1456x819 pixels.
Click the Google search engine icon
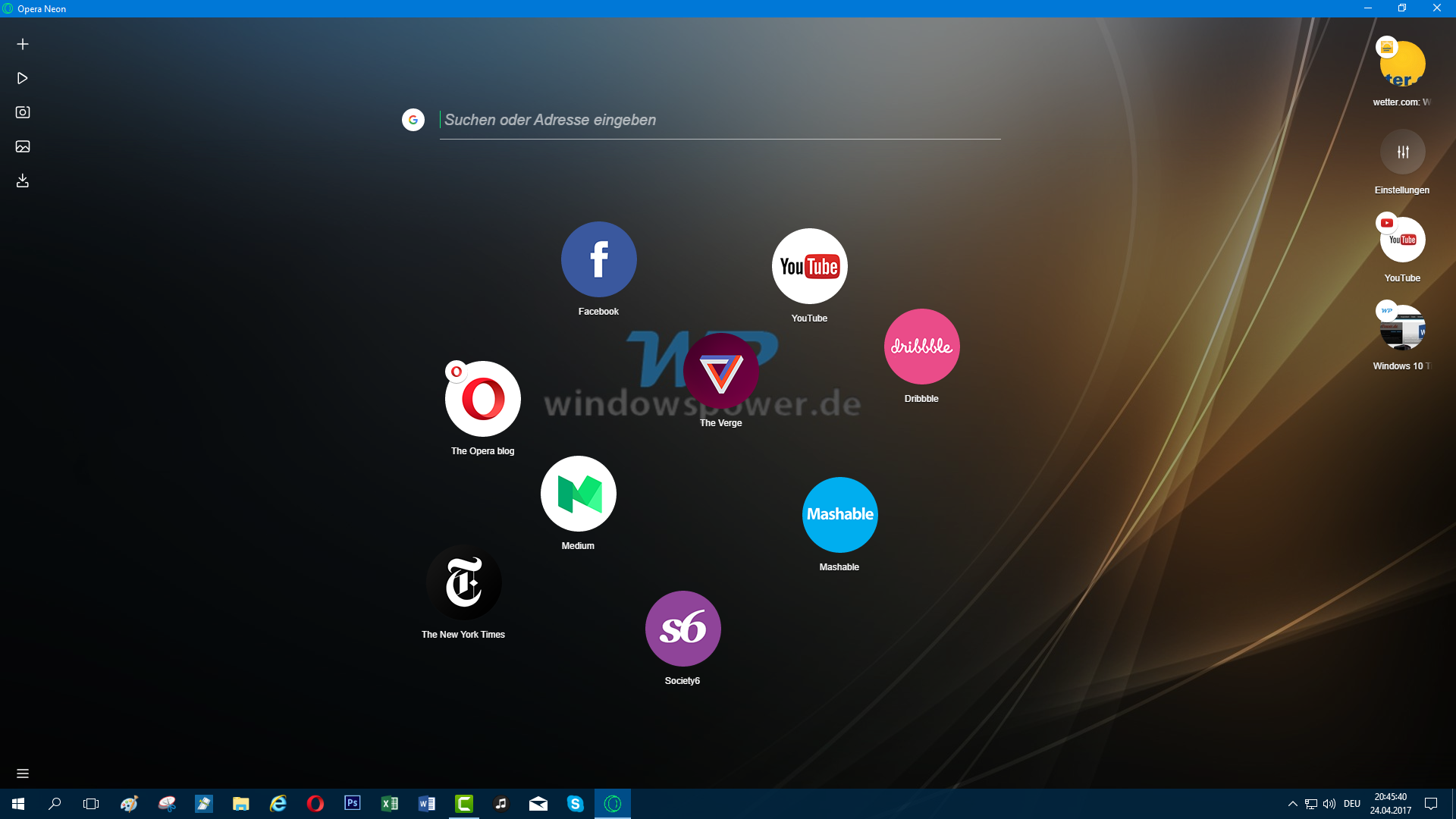(x=413, y=120)
